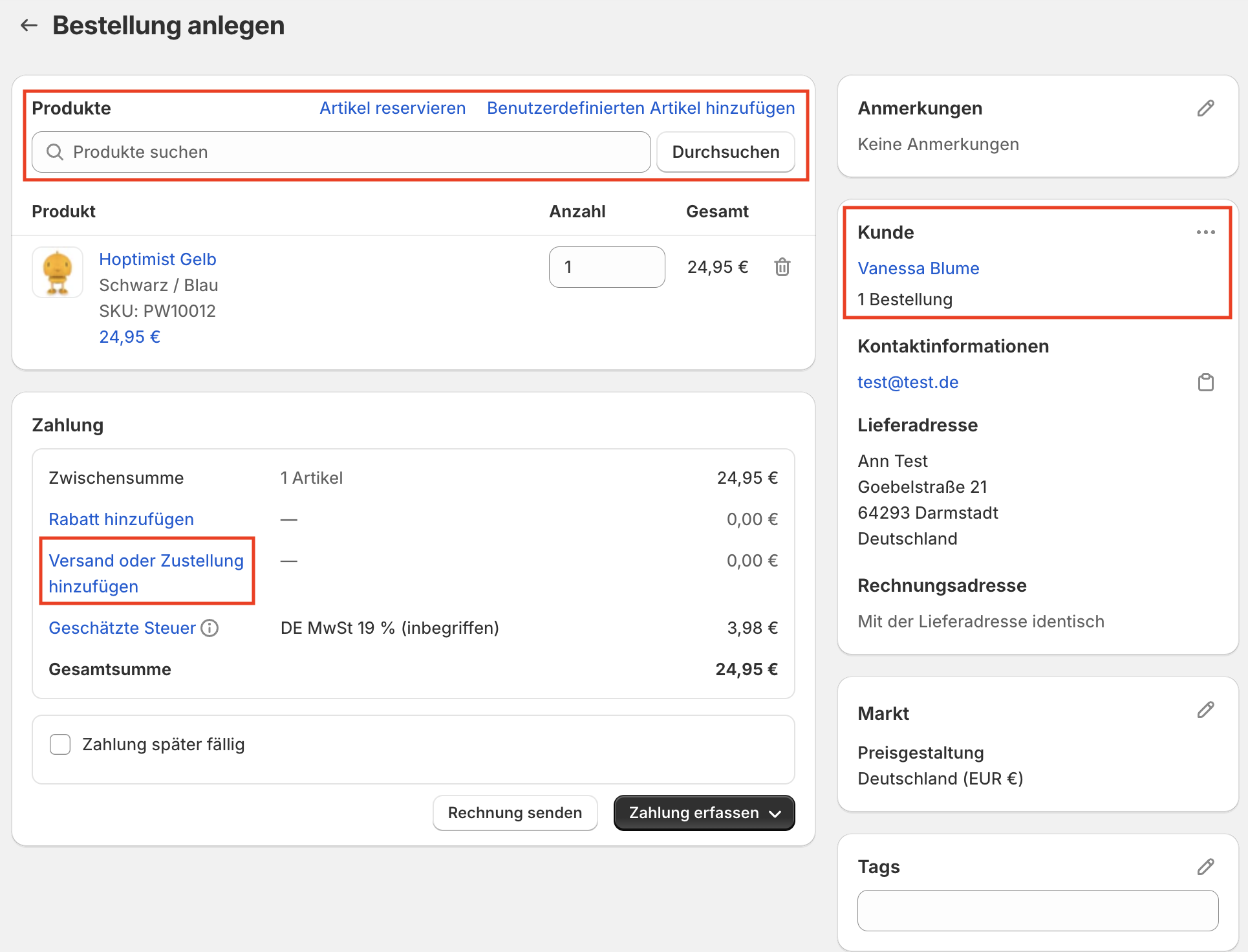Focus the Produkte suchen search field
The height and width of the screenshot is (952, 1248).
(x=341, y=152)
